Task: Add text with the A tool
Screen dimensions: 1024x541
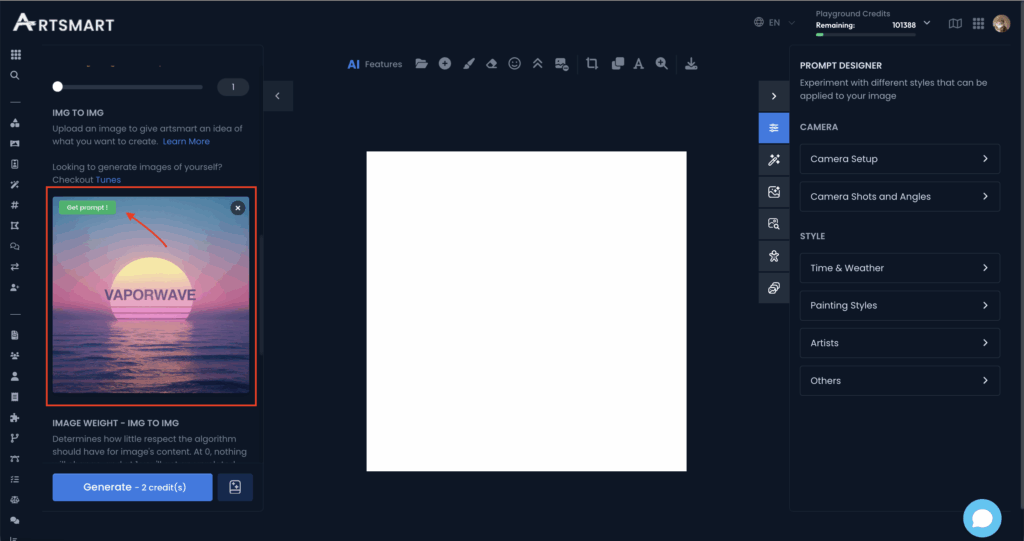Action: coord(638,64)
